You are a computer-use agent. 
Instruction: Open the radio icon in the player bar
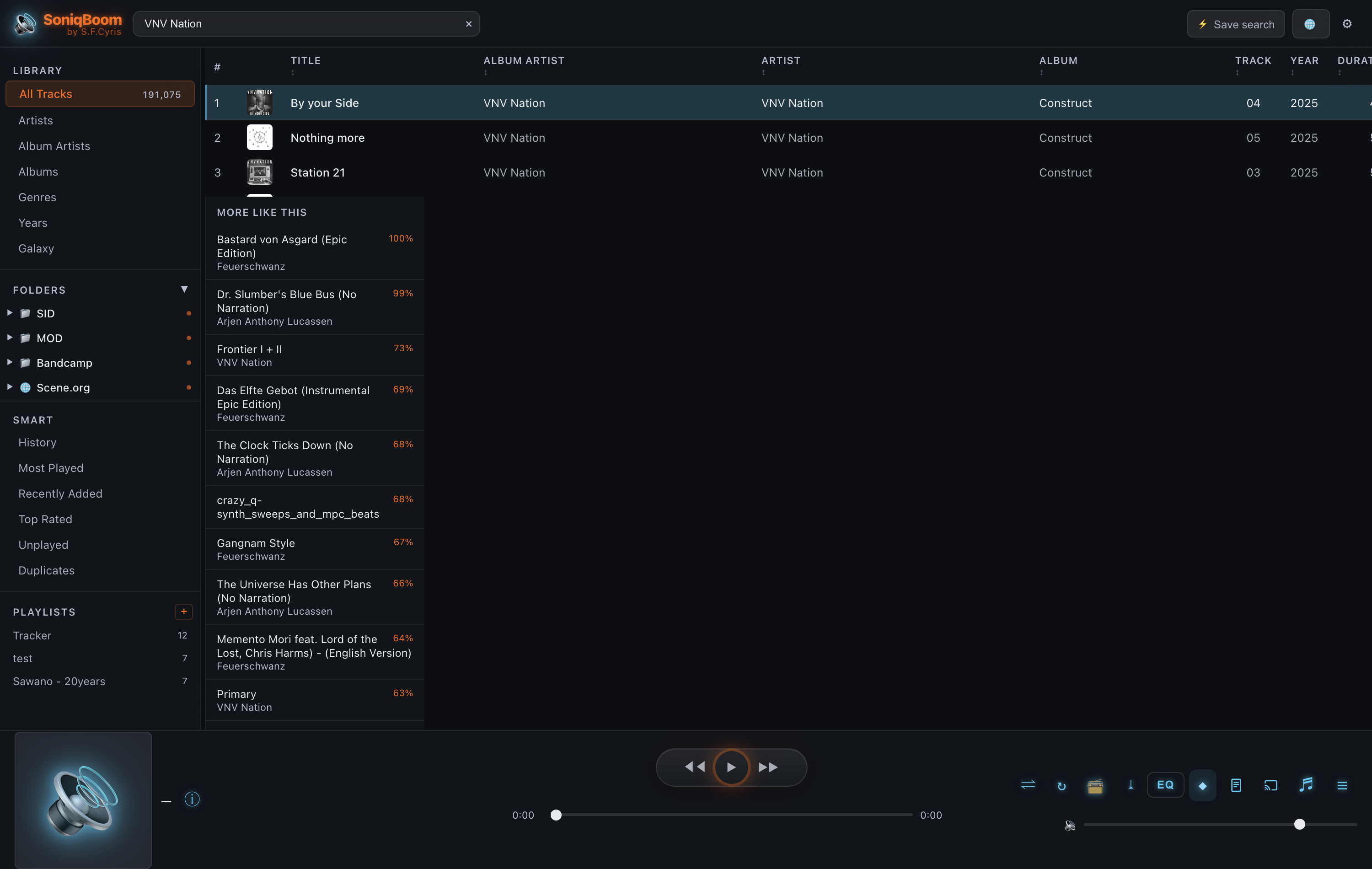pos(1095,786)
